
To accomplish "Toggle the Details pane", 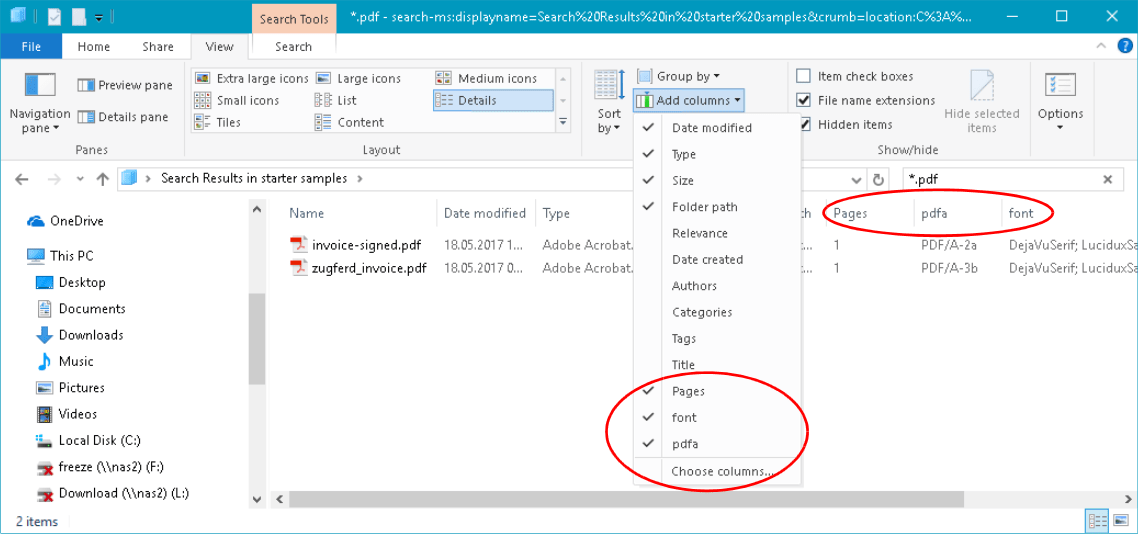I will 123,117.
